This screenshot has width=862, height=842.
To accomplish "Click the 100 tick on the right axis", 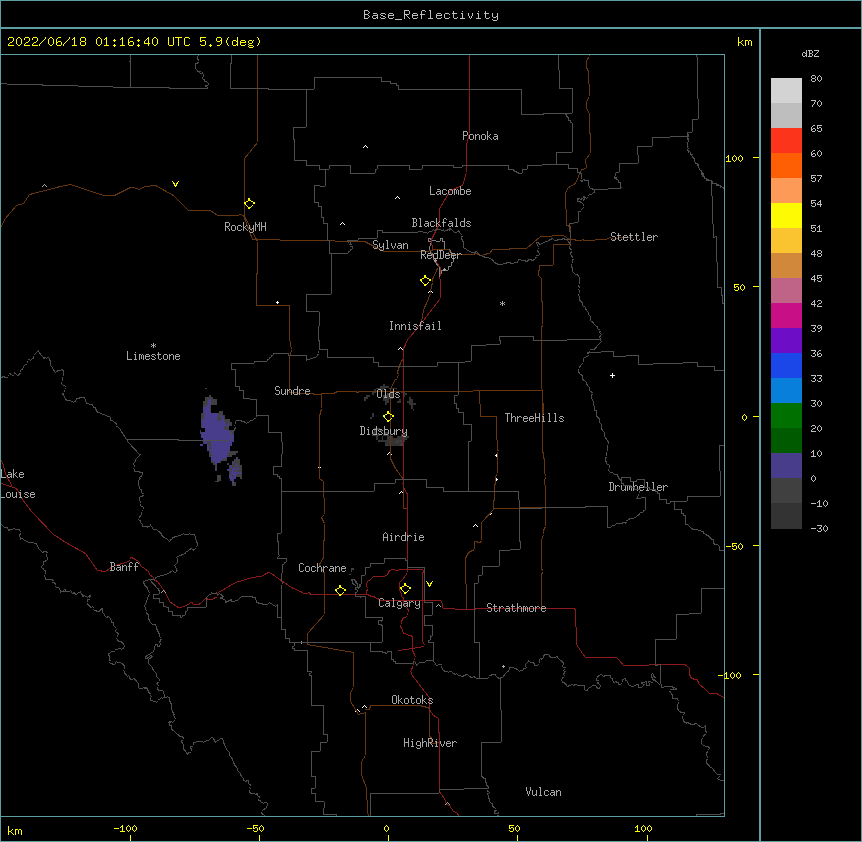I will (x=734, y=158).
